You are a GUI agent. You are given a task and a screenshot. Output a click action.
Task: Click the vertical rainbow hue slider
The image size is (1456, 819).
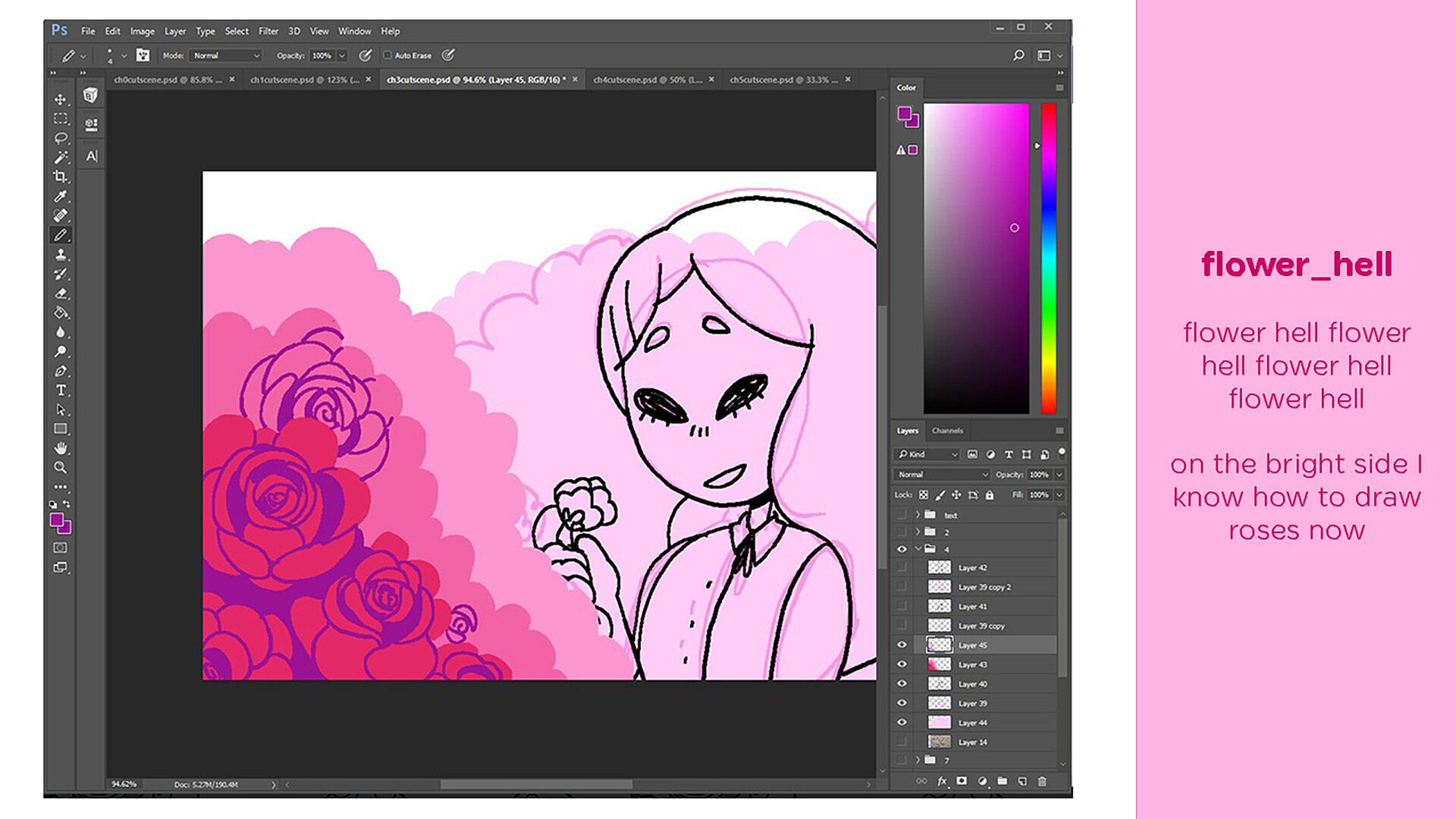tap(1049, 258)
